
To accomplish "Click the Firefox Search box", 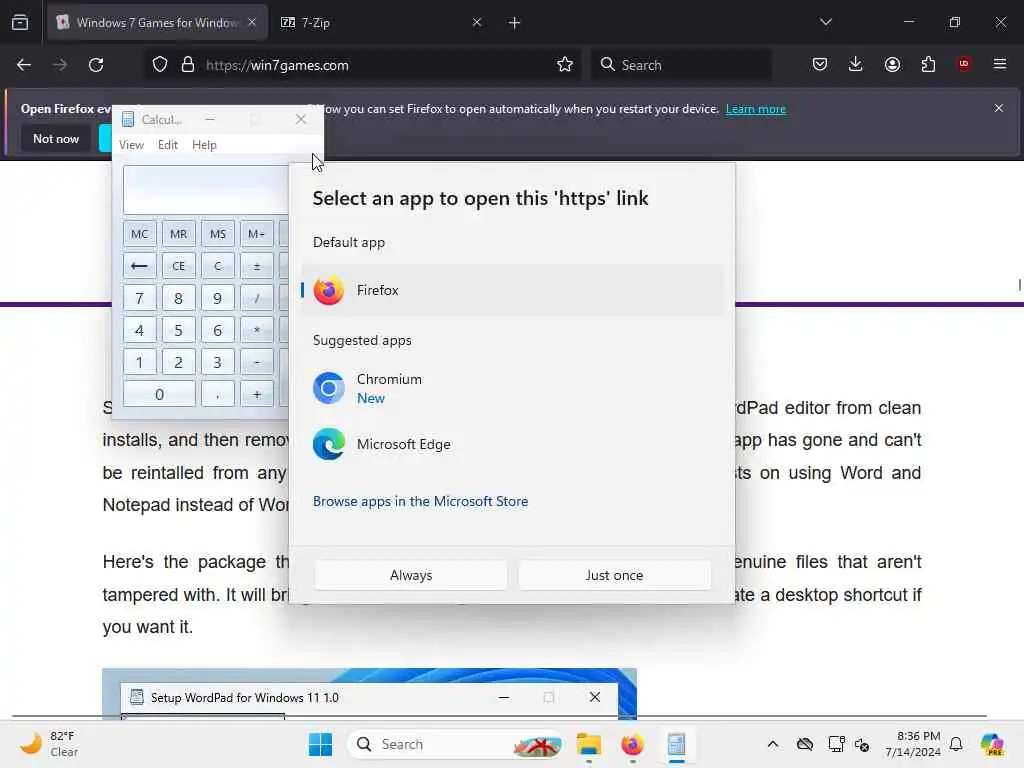I will [682, 65].
